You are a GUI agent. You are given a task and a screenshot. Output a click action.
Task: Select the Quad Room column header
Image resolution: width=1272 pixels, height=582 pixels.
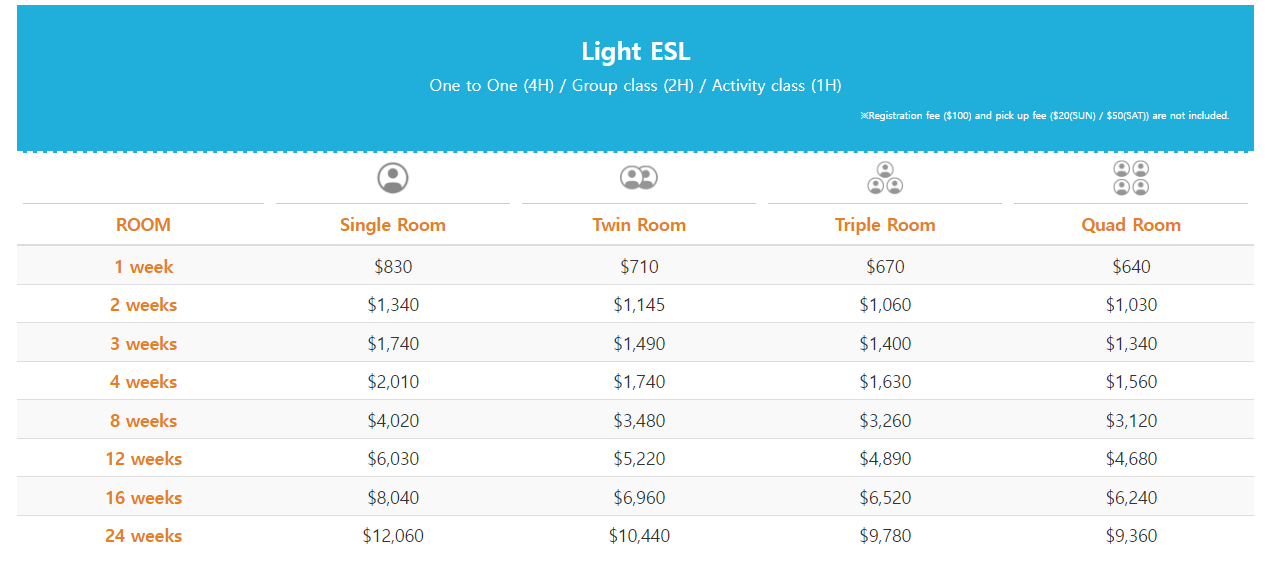(x=1131, y=225)
